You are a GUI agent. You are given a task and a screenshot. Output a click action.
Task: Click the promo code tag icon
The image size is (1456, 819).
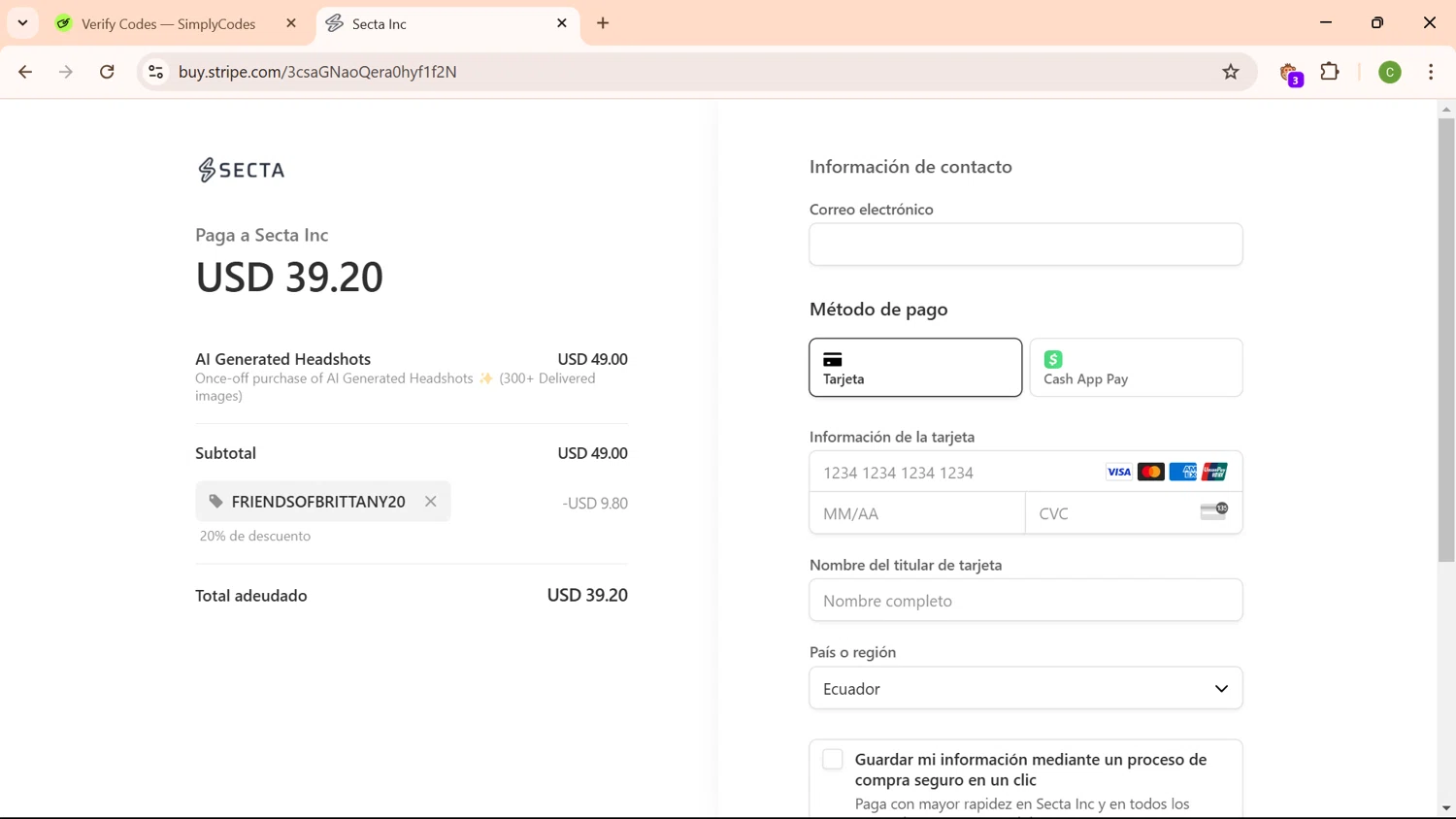point(215,502)
